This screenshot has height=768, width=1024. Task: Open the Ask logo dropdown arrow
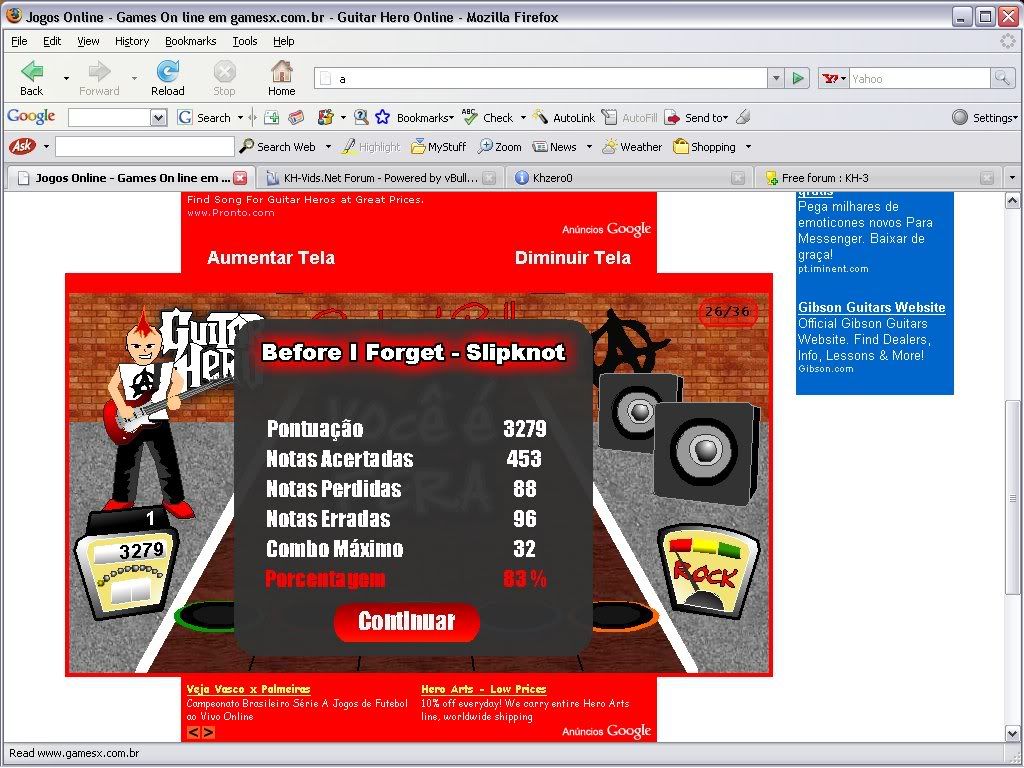(46, 146)
